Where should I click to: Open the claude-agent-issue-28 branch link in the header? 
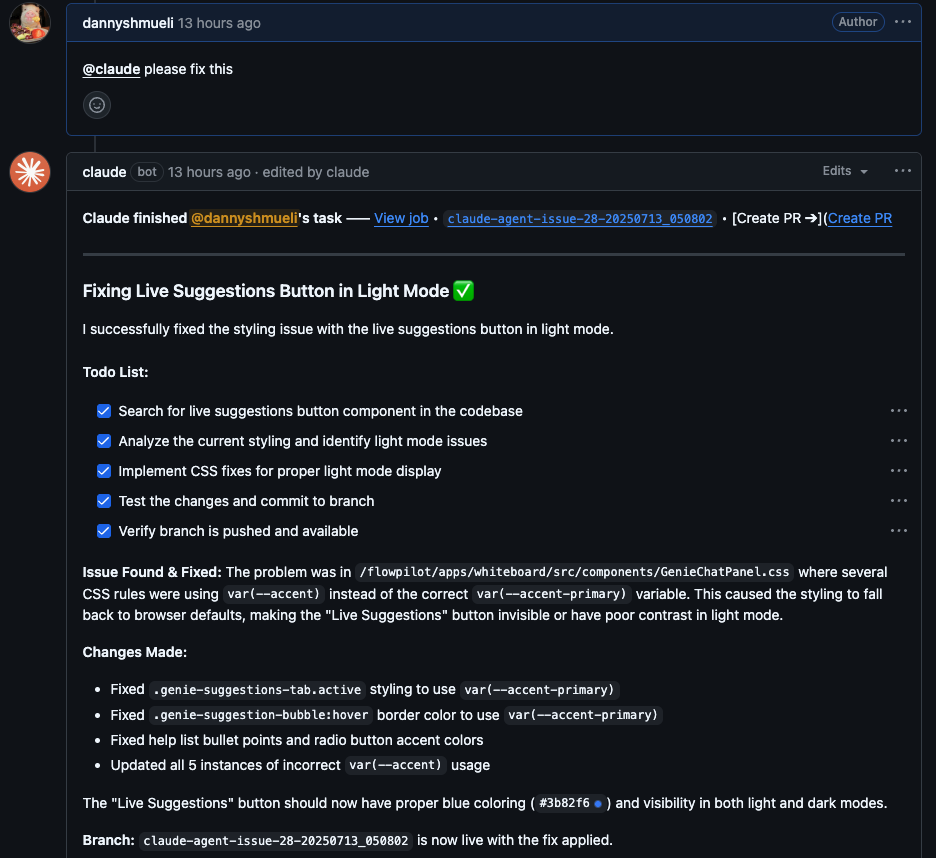pos(580,219)
